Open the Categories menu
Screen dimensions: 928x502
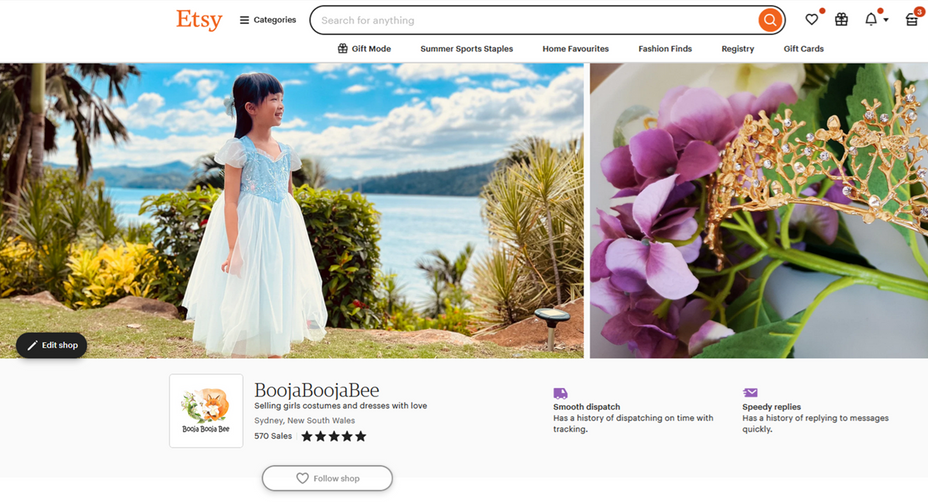(x=268, y=20)
